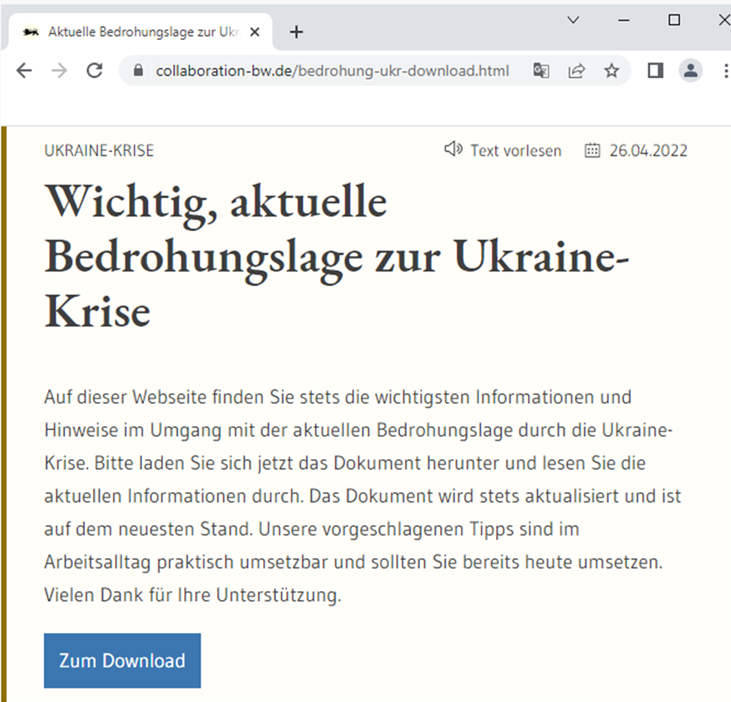Toggle the browser side panel

655,71
